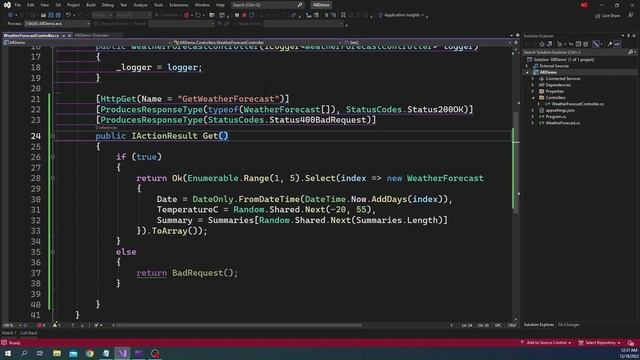640x360 pixels.
Task: Open the Extensions menu
Action: coord(179,5)
